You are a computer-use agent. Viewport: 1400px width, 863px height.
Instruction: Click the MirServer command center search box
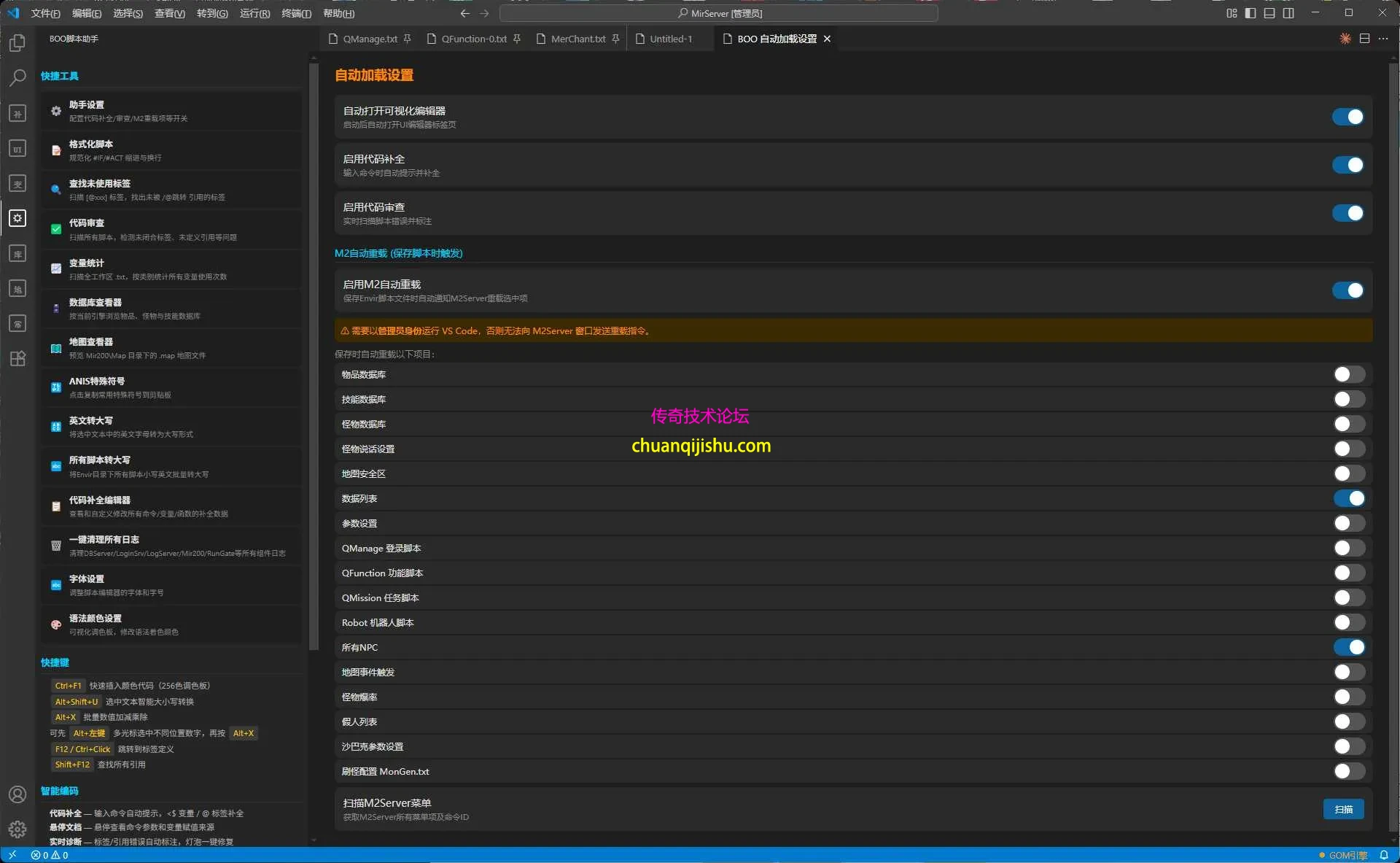pos(718,13)
